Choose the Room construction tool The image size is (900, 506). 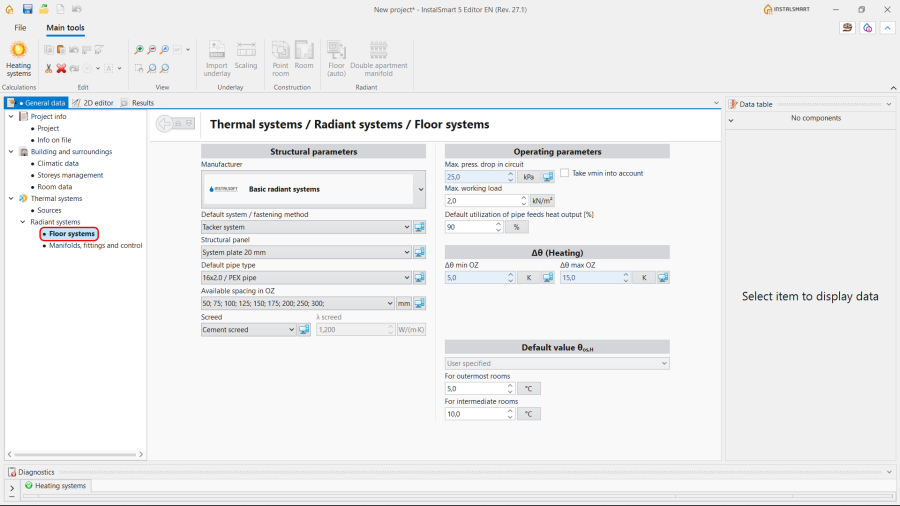[x=304, y=56]
